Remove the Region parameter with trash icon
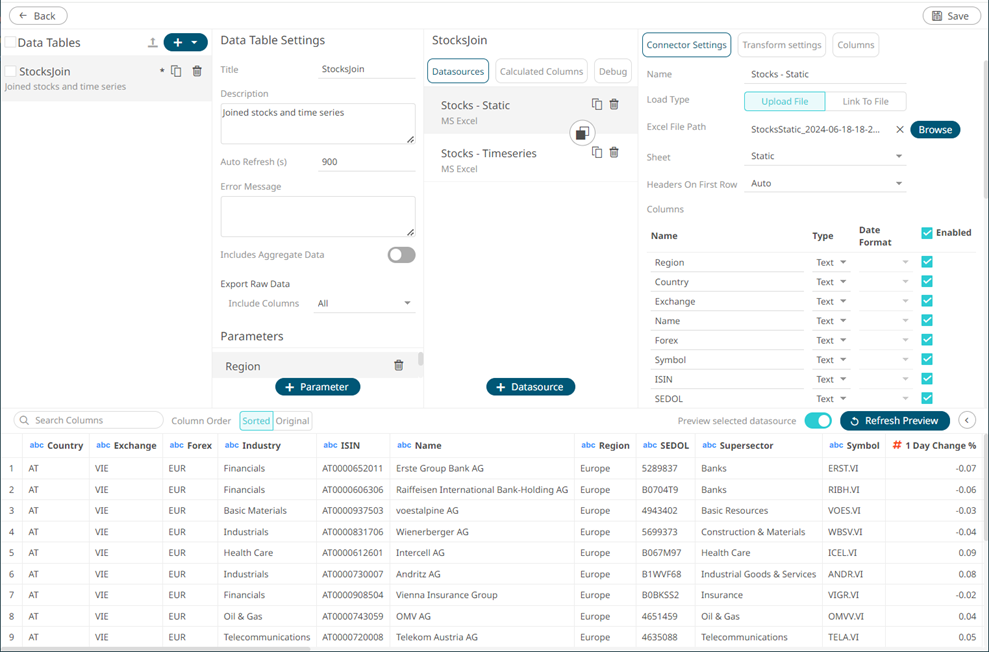The width and height of the screenshot is (989, 652). tap(398, 366)
